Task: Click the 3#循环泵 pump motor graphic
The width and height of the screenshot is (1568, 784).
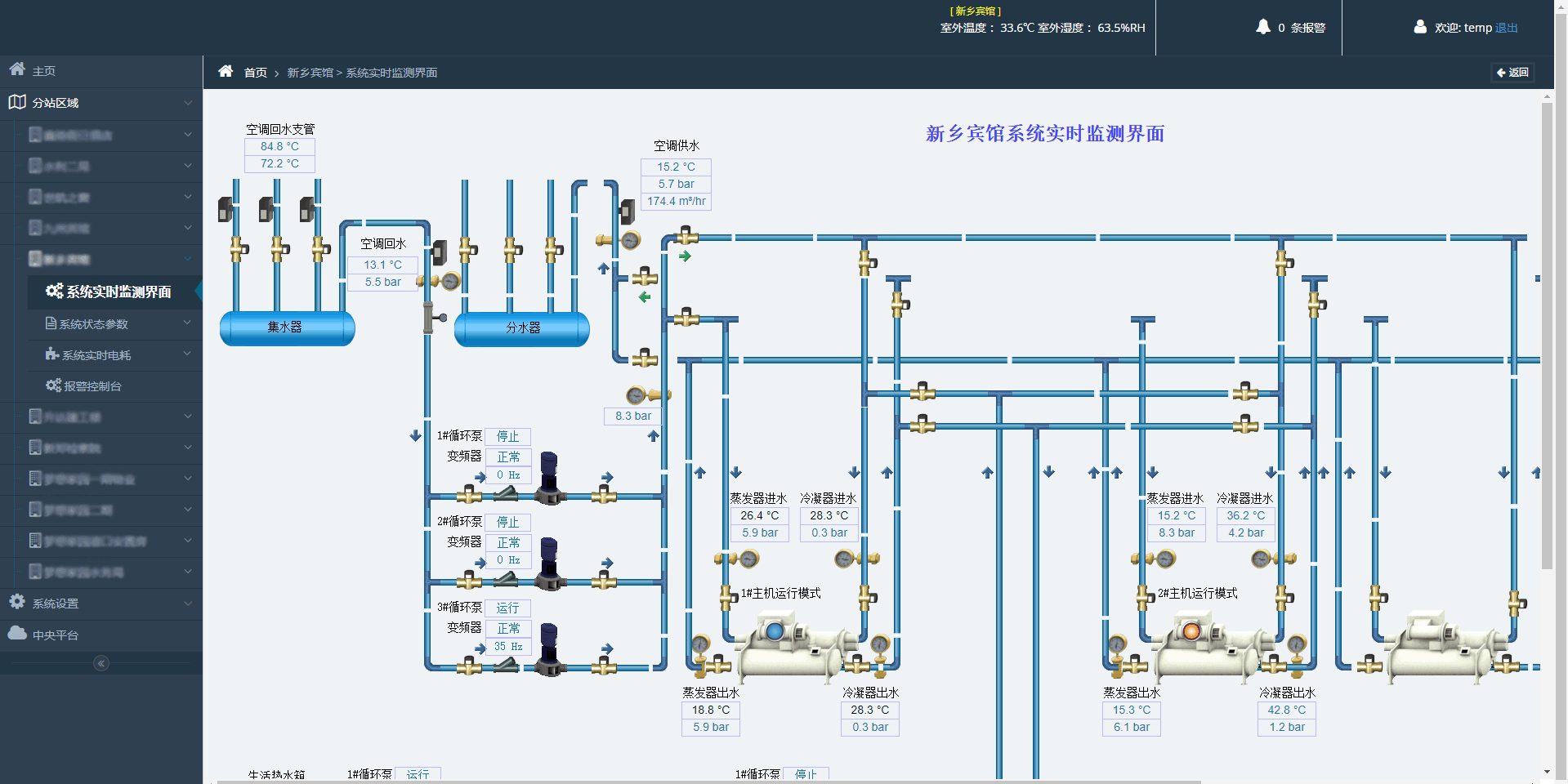Action: point(549,649)
